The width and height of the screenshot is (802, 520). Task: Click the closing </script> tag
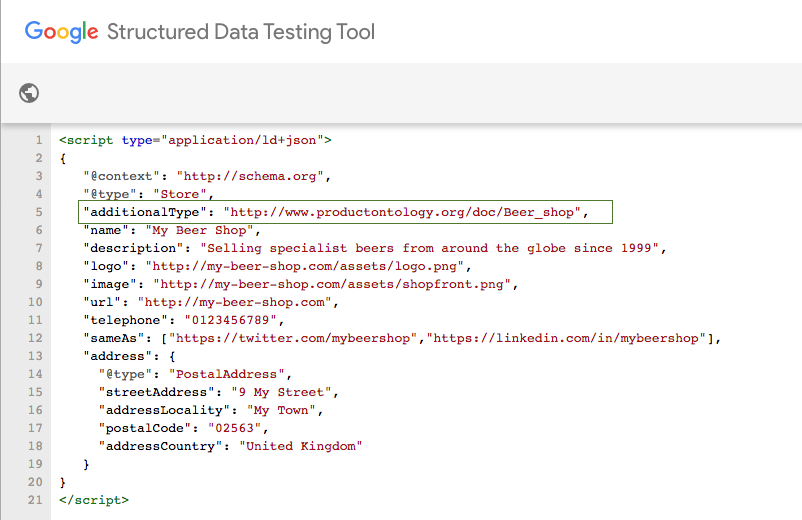[94, 500]
